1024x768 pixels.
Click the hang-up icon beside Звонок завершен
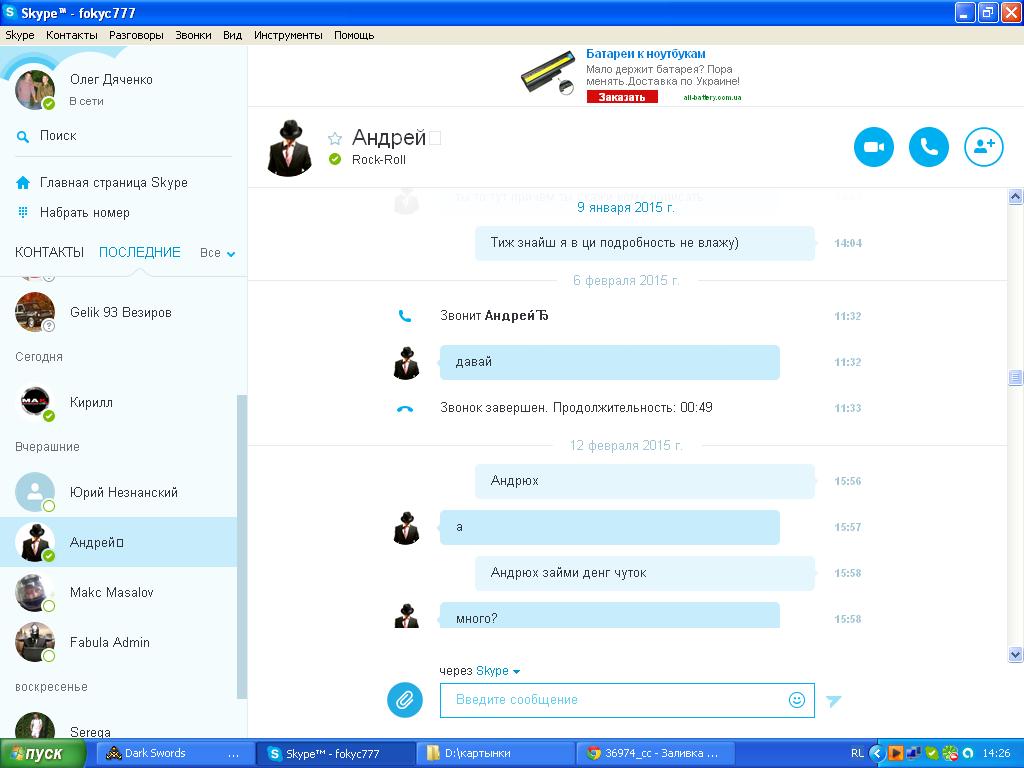point(405,409)
